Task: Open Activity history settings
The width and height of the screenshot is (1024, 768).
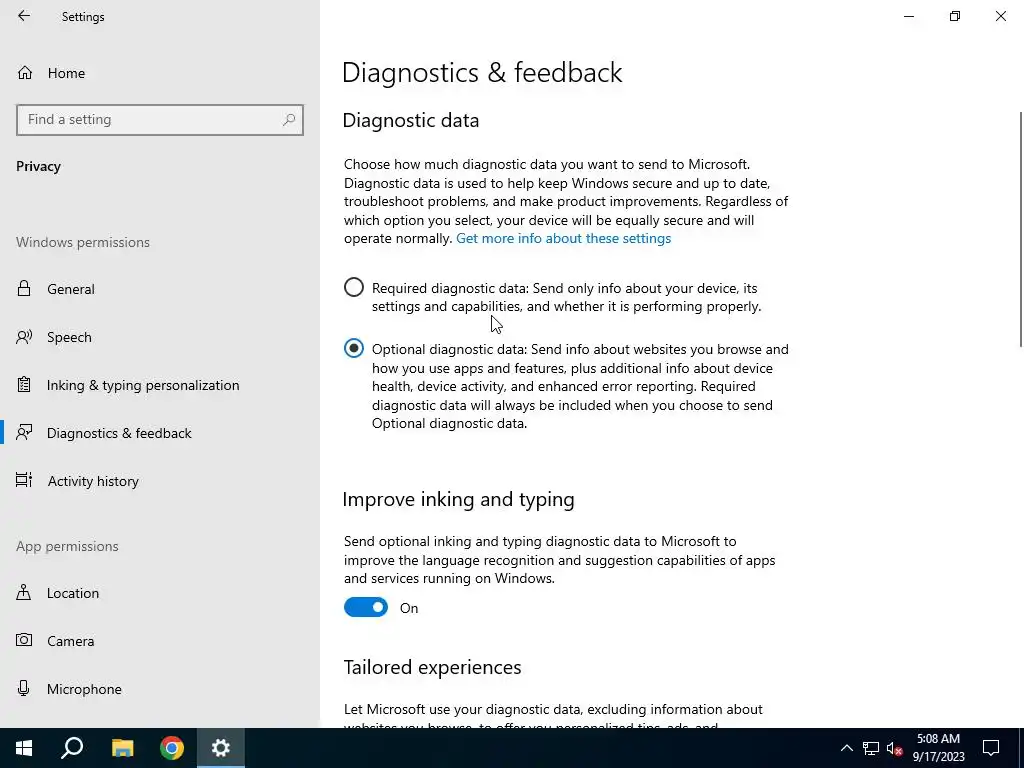Action: [93, 481]
